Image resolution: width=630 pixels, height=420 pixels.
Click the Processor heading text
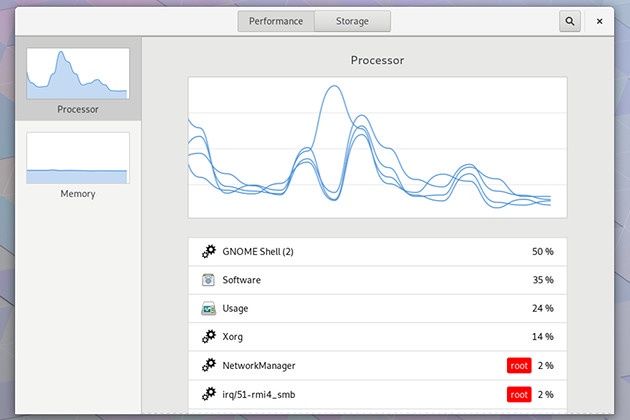tap(377, 60)
